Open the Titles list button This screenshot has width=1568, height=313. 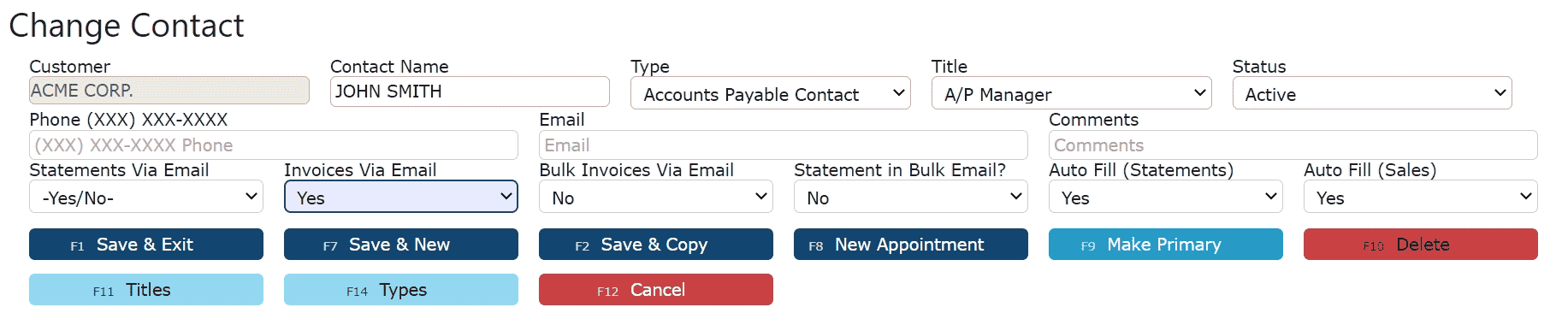146,289
